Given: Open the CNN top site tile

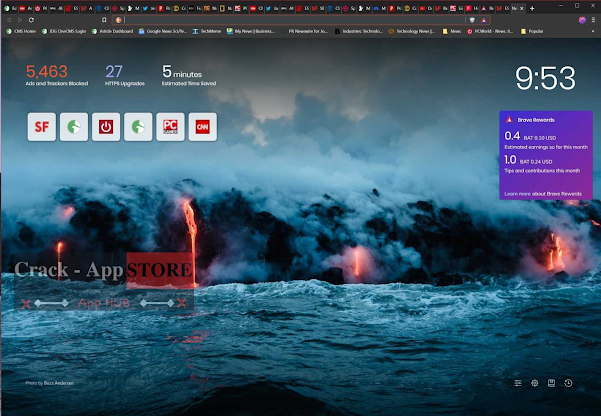Looking at the screenshot, I should [x=203, y=127].
